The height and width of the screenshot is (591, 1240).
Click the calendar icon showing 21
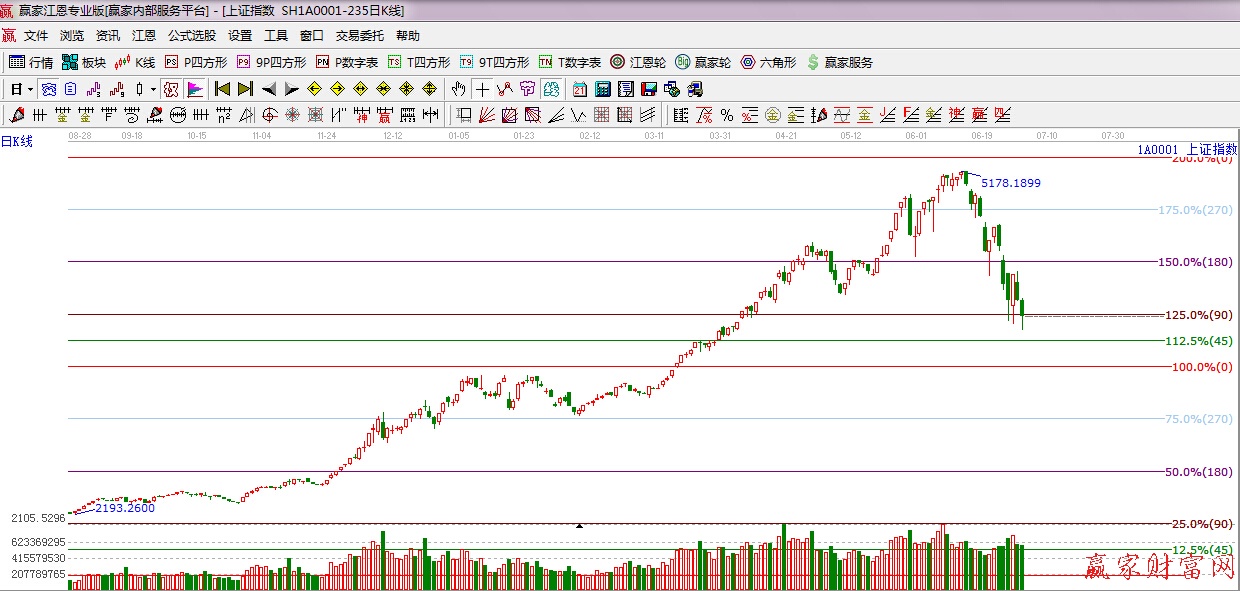pyautogui.click(x=580, y=89)
